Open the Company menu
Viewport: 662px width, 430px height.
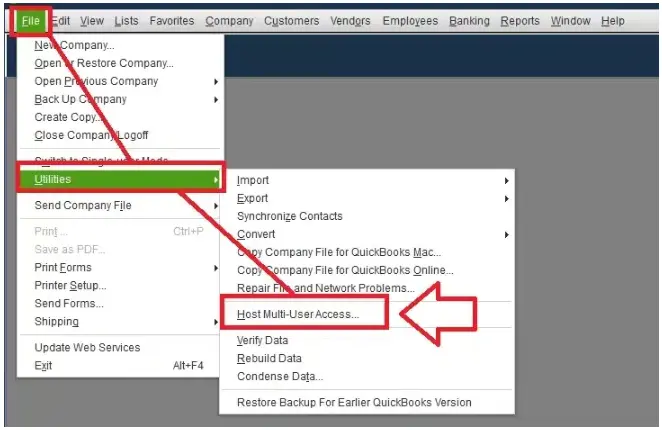(229, 21)
